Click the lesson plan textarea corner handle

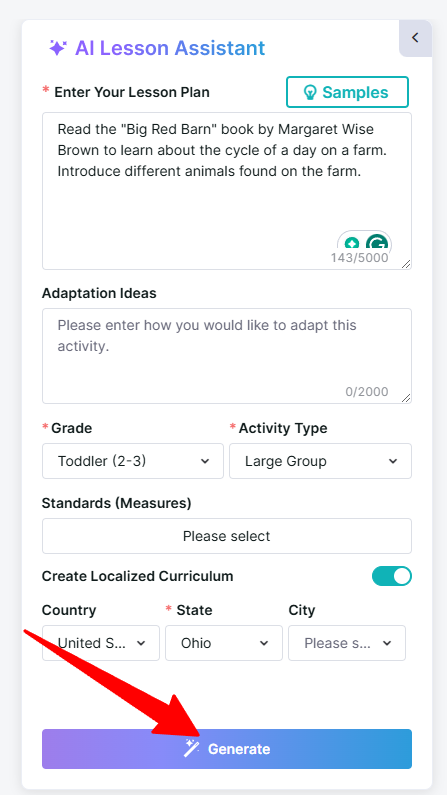(406, 265)
